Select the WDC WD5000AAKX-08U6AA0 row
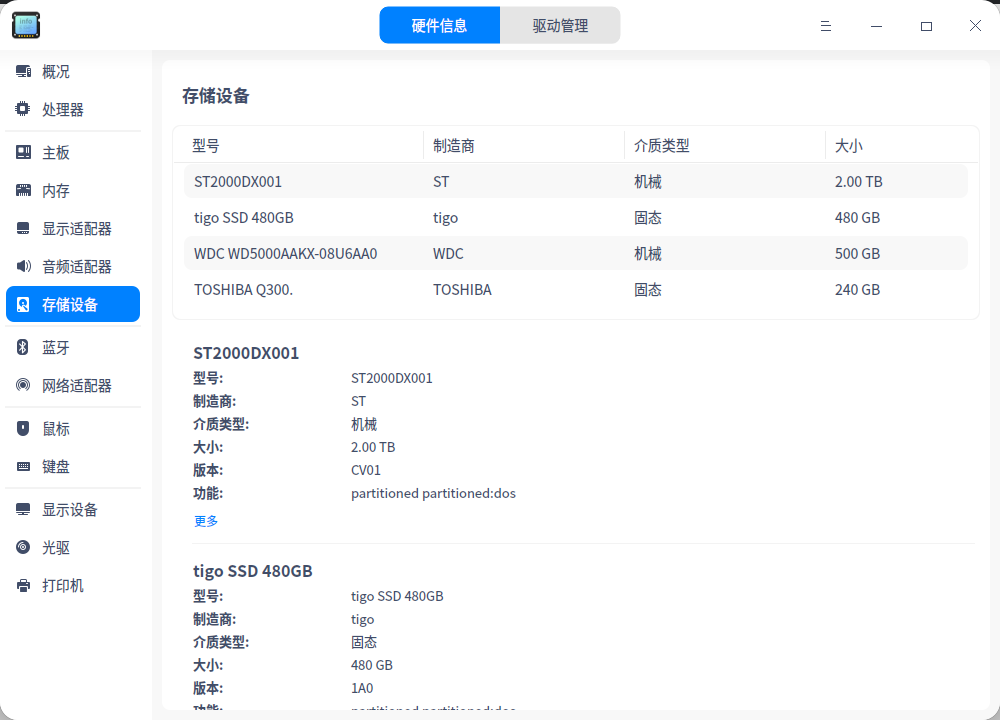This screenshot has width=1000, height=720. (x=576, y=254)
